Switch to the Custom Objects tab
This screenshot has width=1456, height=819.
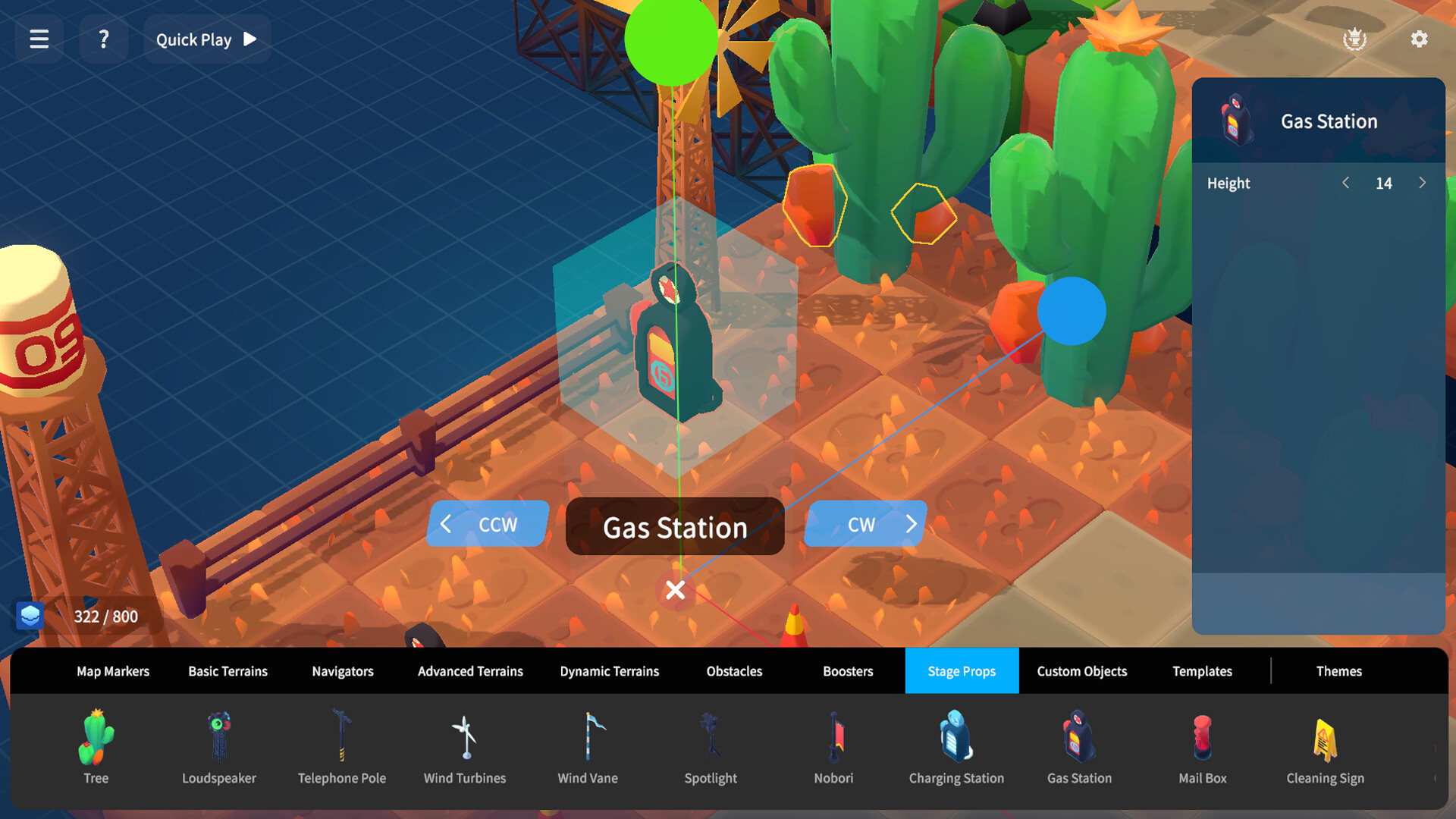tap(1081, 671)
